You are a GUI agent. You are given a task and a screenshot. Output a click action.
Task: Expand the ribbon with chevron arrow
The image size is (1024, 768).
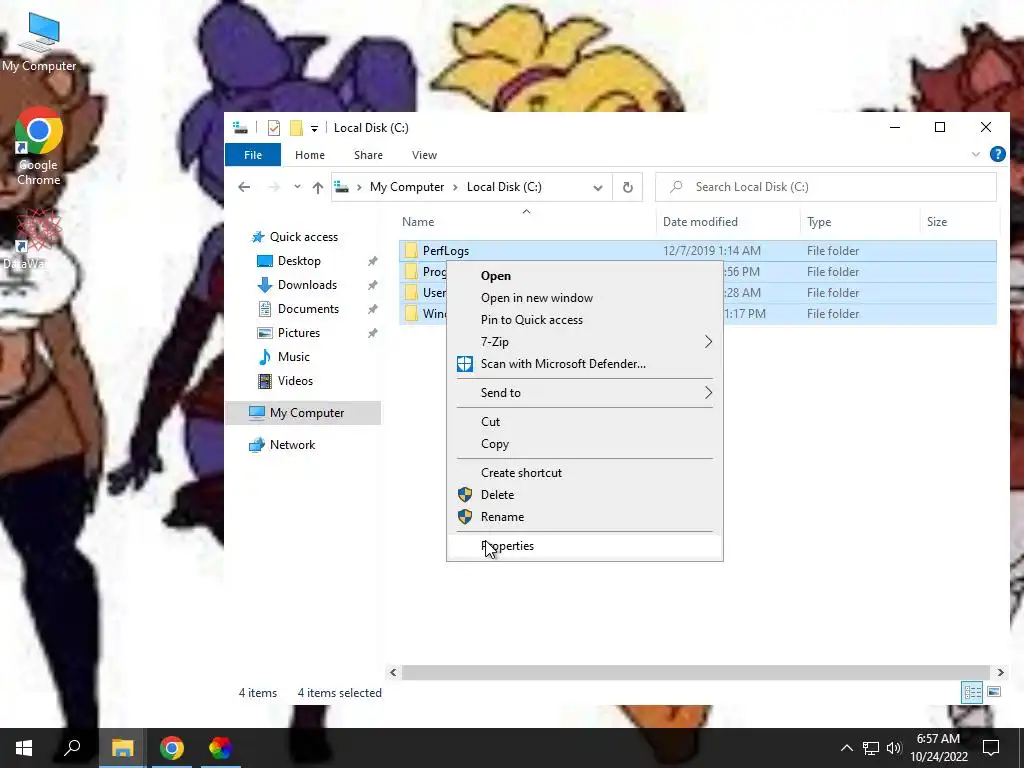point(976,154)
